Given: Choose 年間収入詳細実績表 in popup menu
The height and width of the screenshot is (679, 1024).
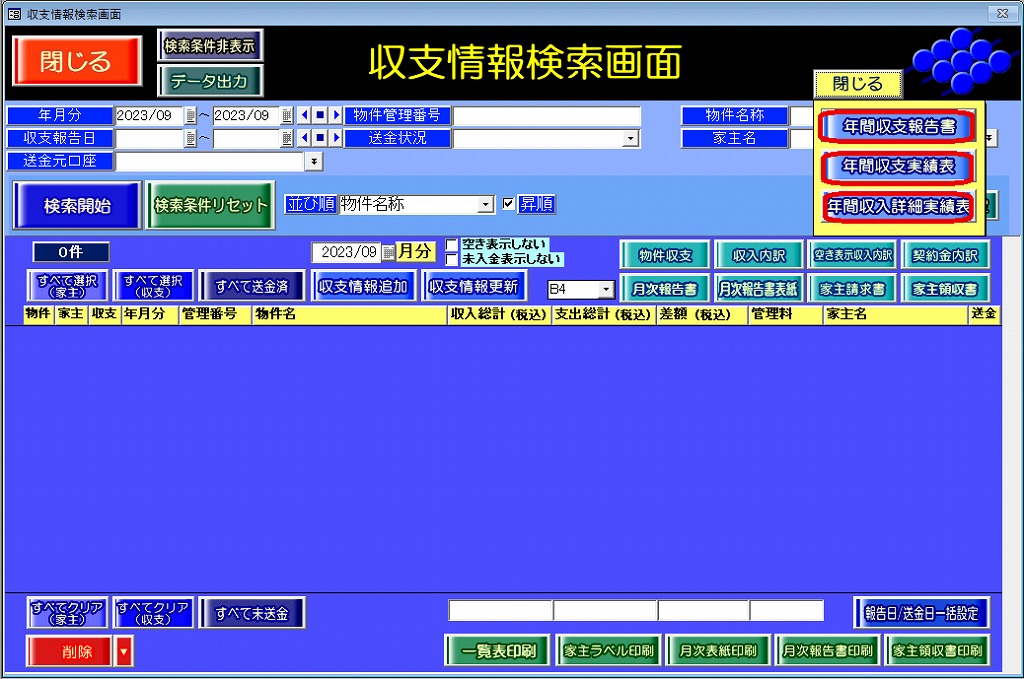Looking at the screenshot, I should point(899,206).
